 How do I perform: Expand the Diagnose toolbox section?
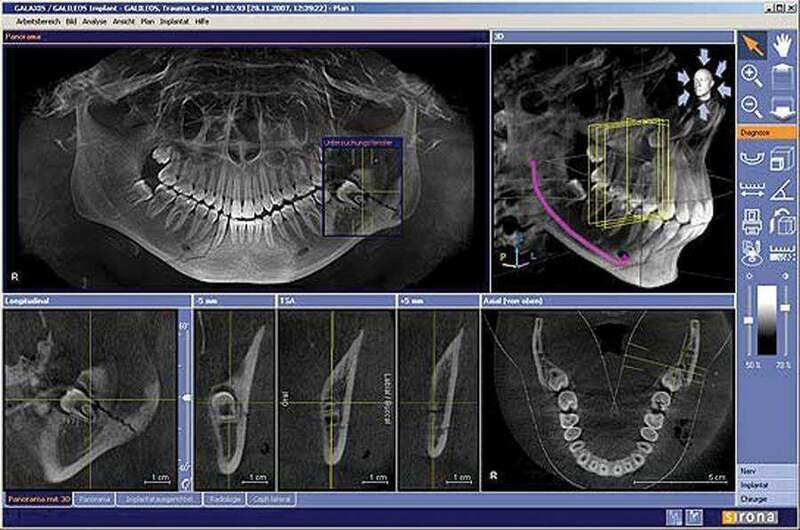(766, 133)
